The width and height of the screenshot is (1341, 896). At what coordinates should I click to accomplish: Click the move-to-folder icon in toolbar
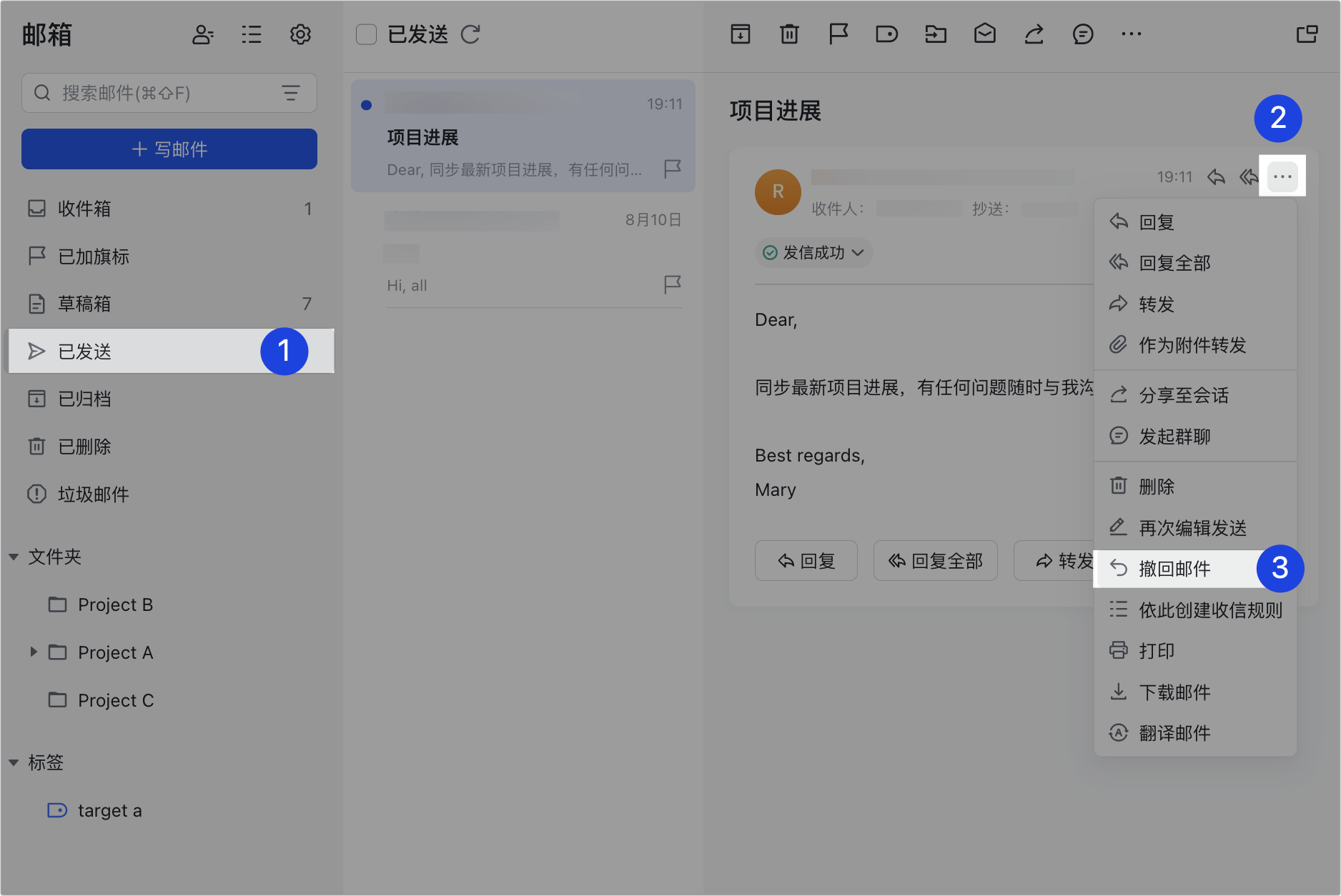(x=935, y=34)
